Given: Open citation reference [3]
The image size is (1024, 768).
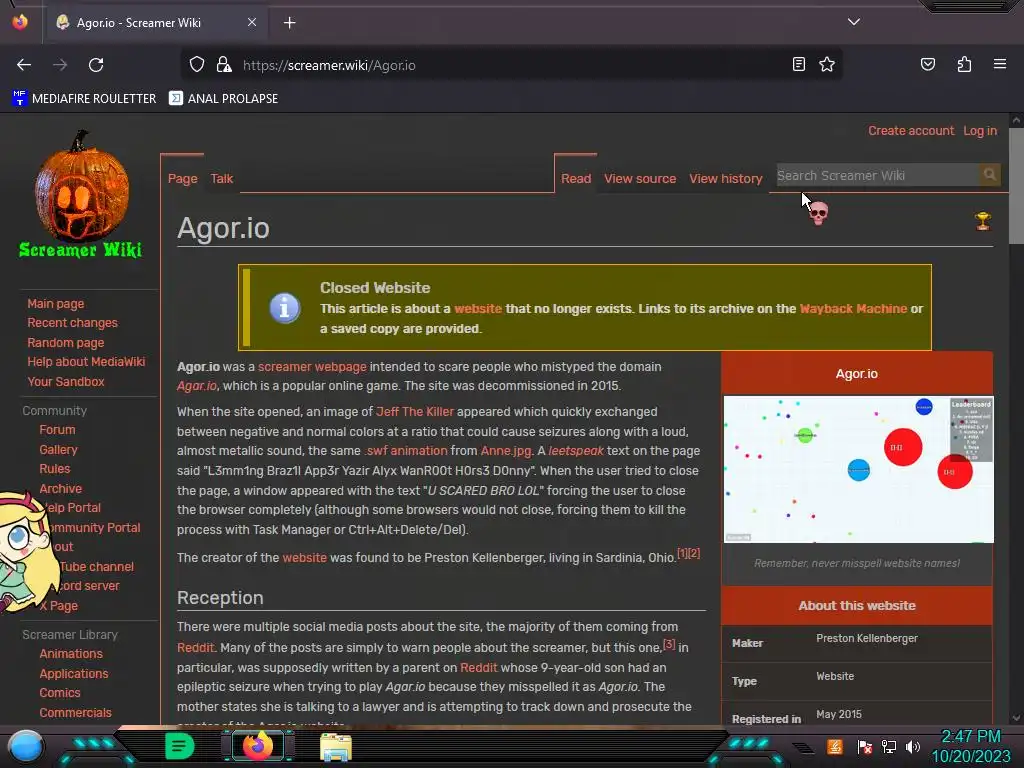Looking at the screenshot, I should coord(669,644).
